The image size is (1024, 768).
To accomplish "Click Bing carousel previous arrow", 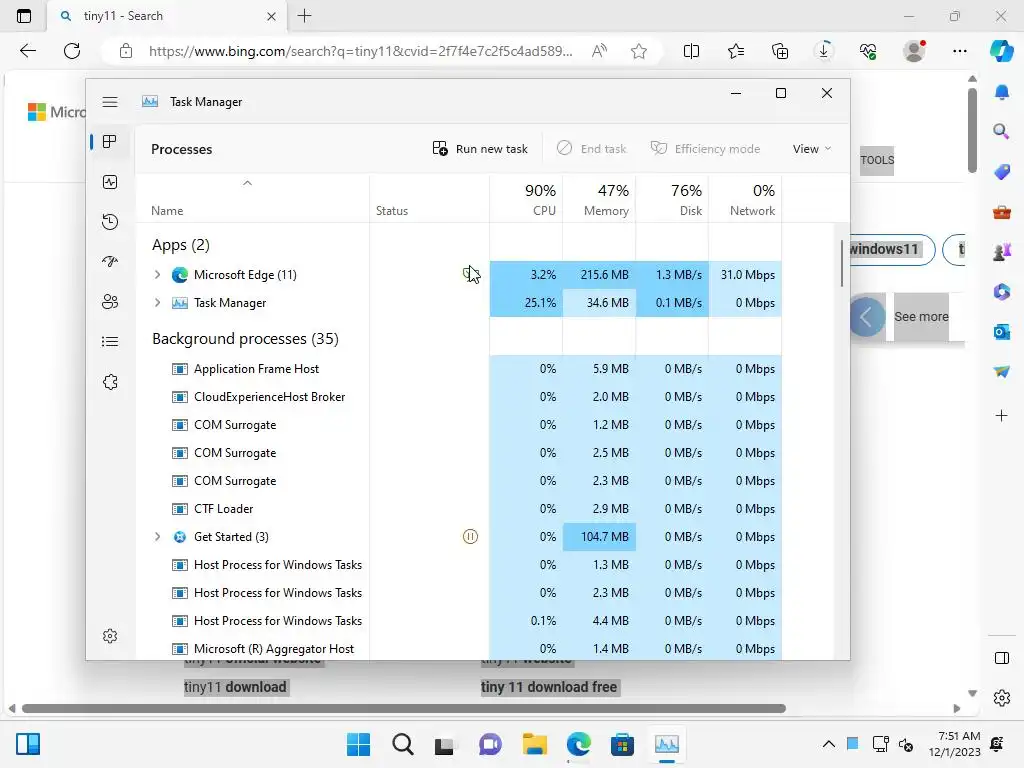I will click(x=867, y=317).
